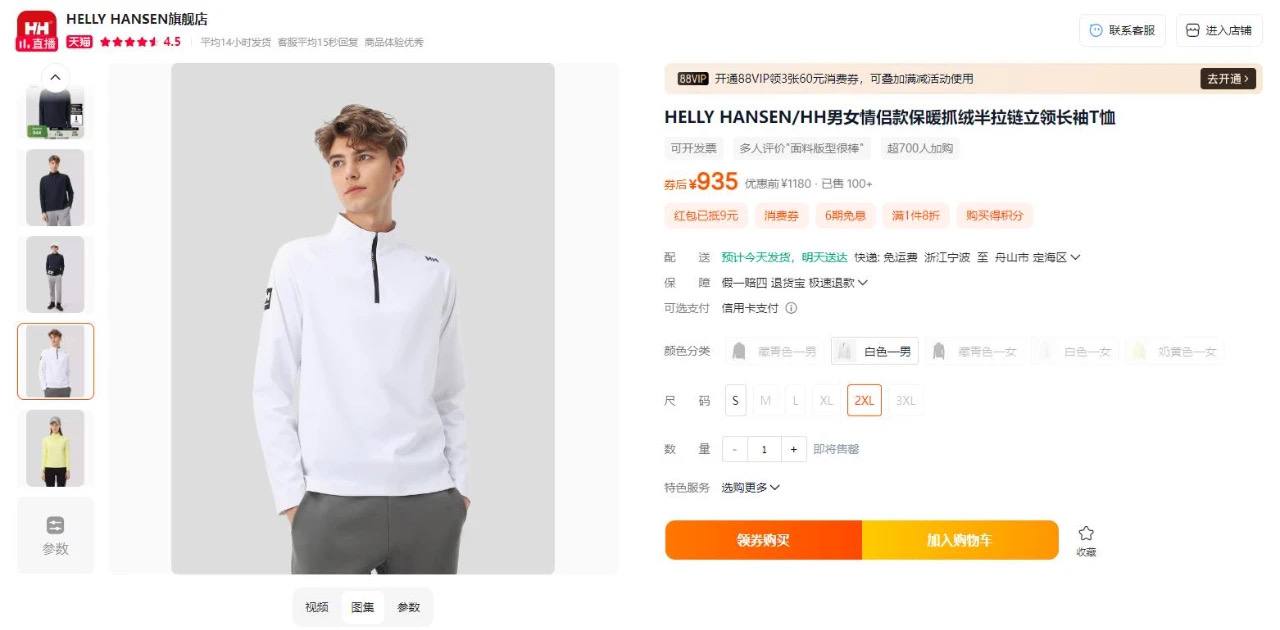
Task: Add item to favorites with star icon
Action: tap(1086, 534)
